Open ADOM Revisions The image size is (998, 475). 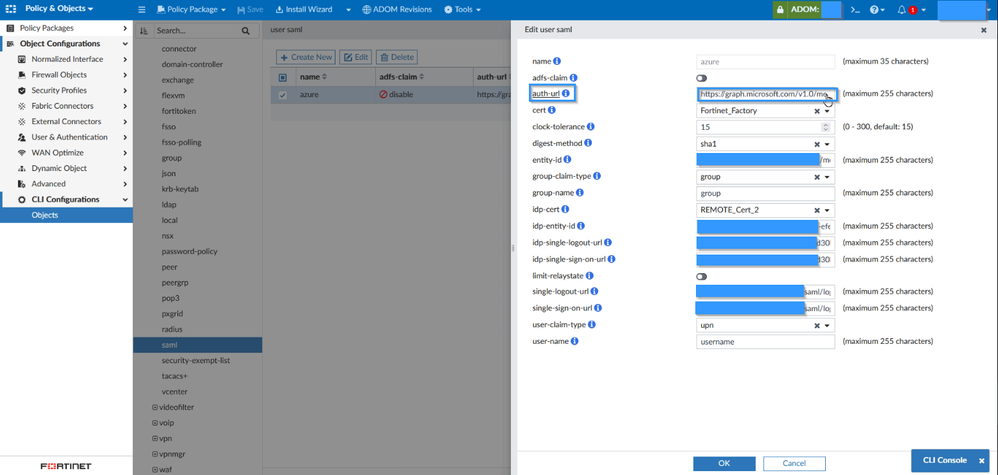pos(397,10)
